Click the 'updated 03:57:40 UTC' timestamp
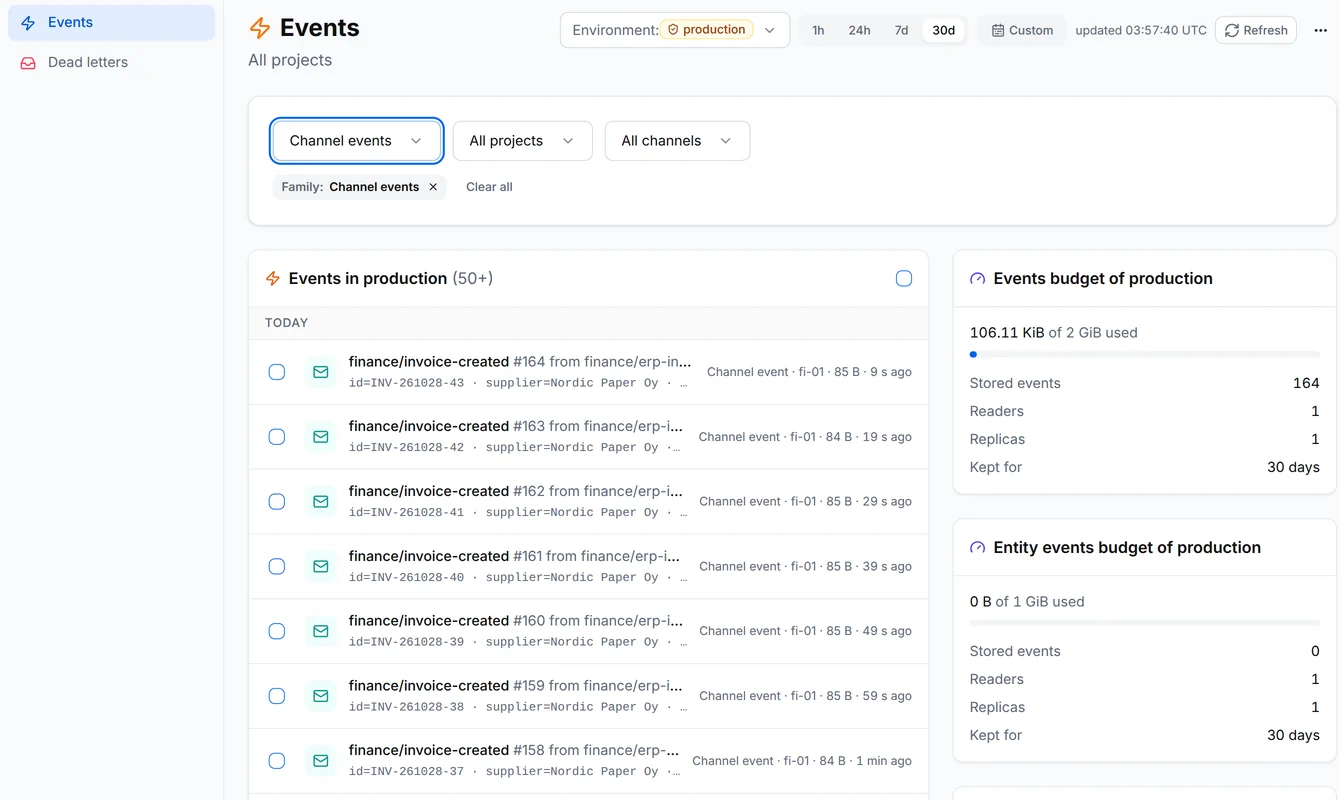This screenshot has width=1340, height=800. point(1141,30)
